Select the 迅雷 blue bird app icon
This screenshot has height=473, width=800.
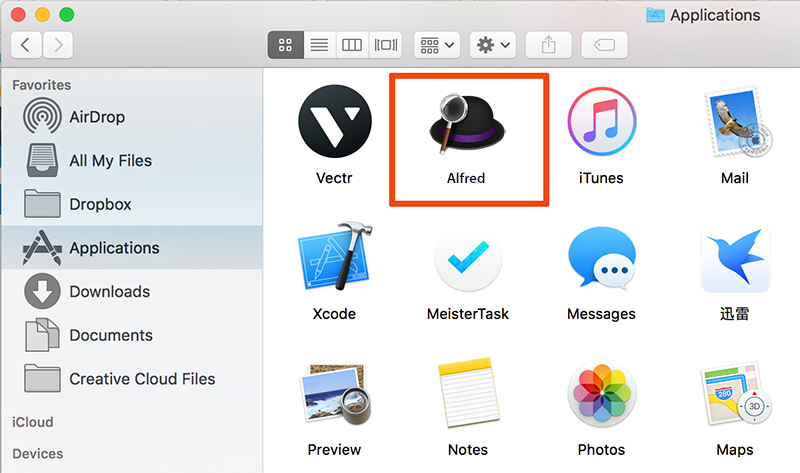[735, 258]
